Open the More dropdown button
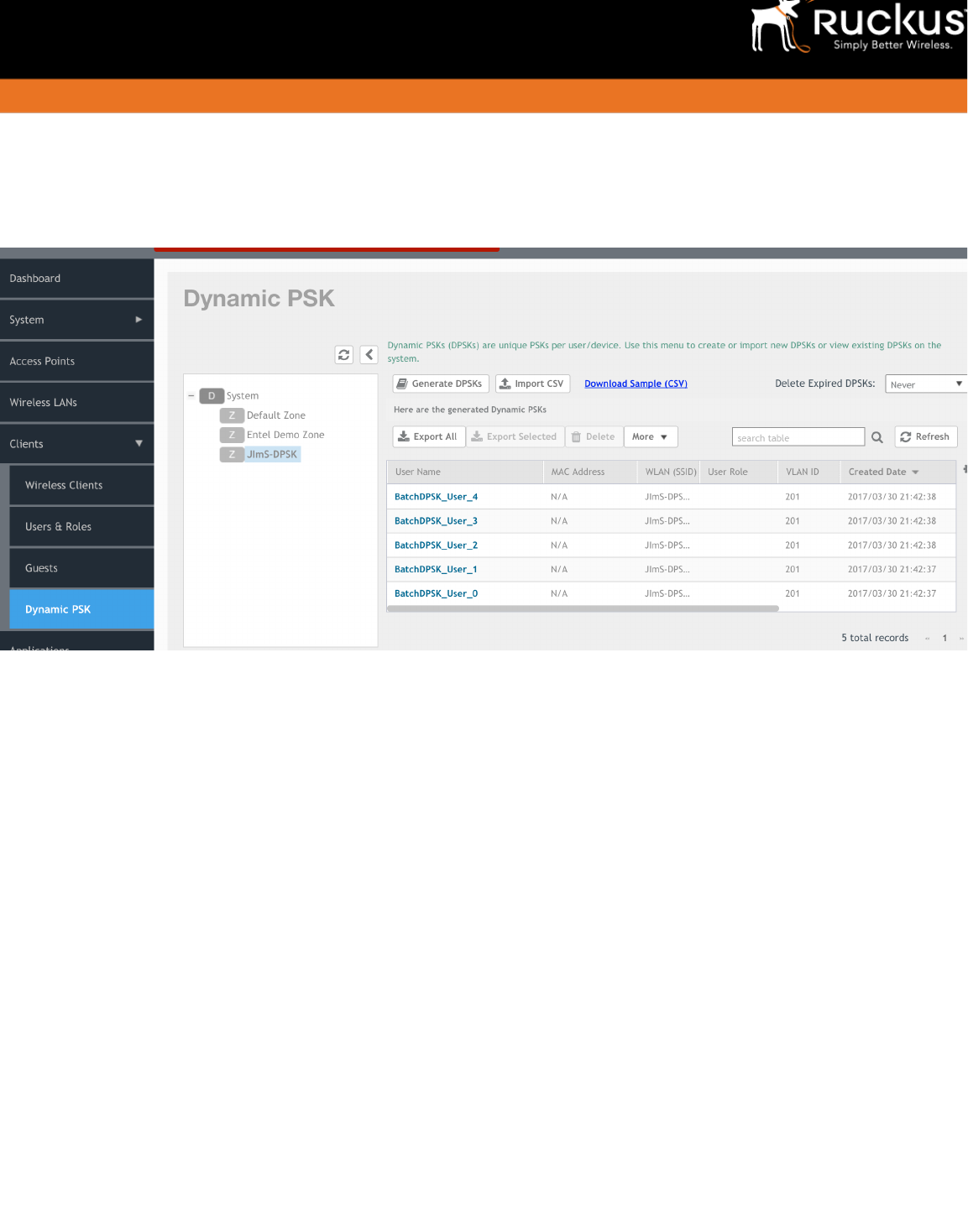Image resolution: width=968 pixels, height=1232 pixels. [651, 437]
